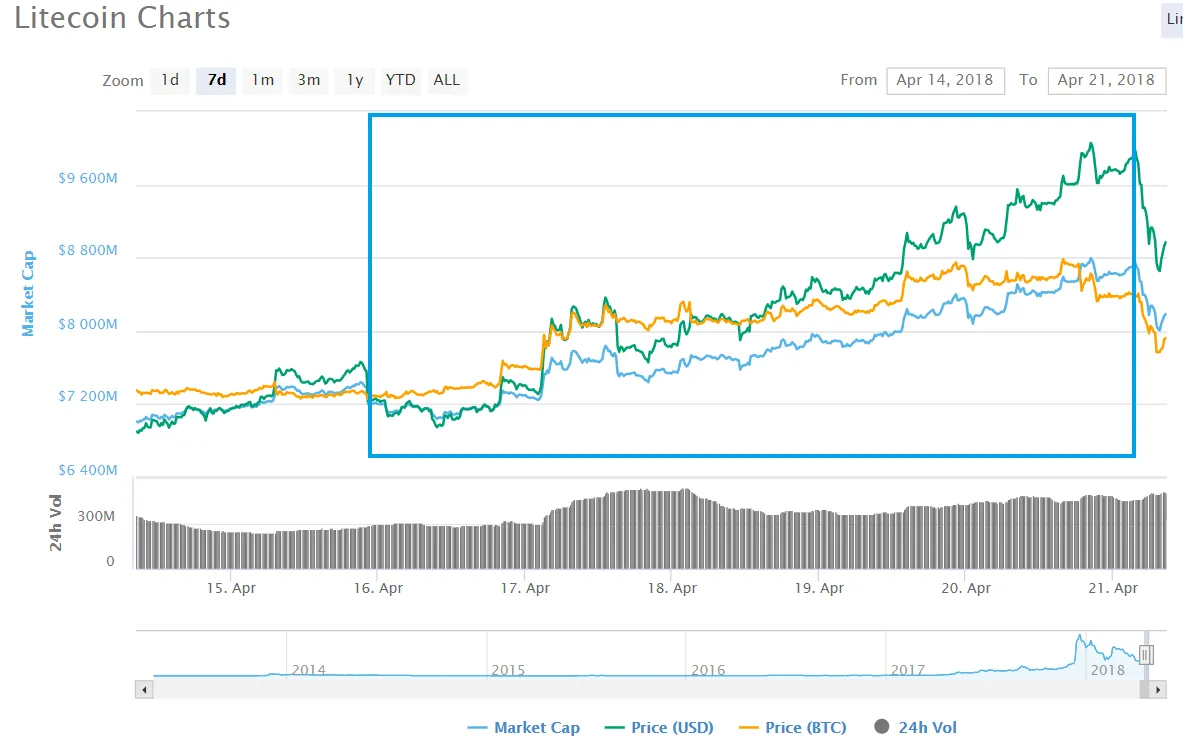The width and height of the screenshot is (1183, 751).
Task: Click 2015 in the navigator timeline
Action: click(x=509, y=670)
